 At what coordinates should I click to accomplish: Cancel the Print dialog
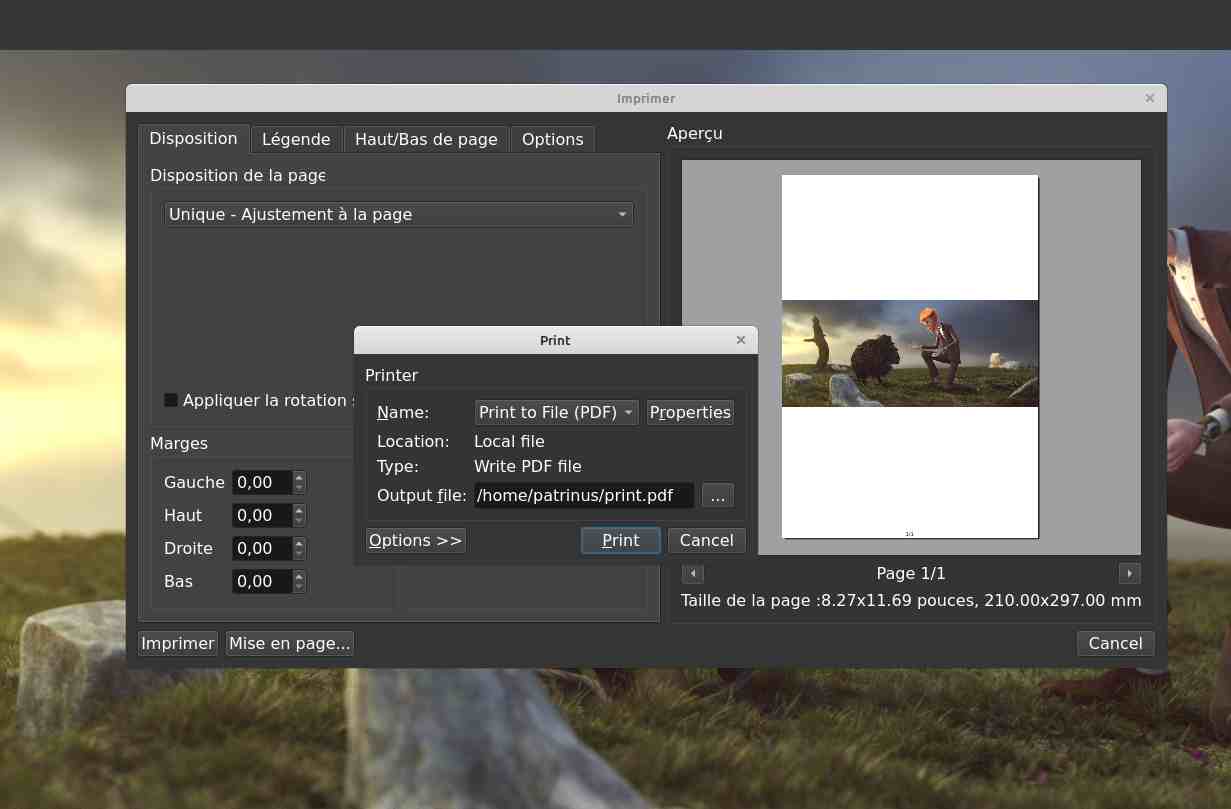coord(707,540)
